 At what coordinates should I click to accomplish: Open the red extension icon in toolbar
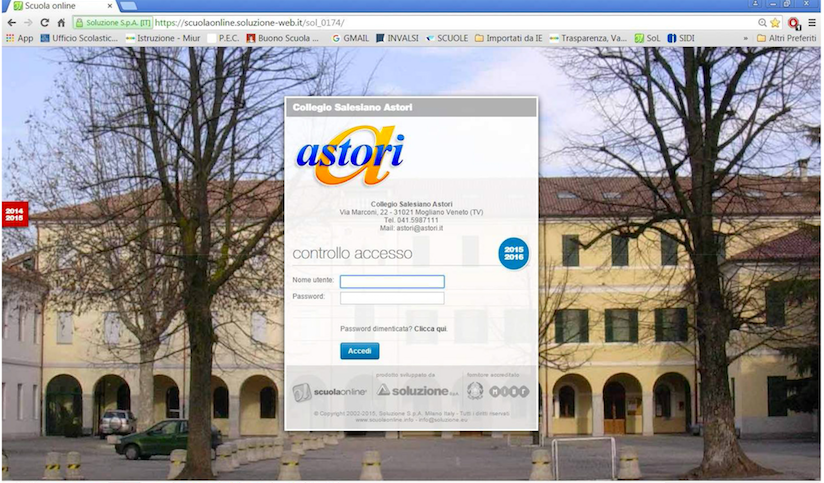pos(794,23)
